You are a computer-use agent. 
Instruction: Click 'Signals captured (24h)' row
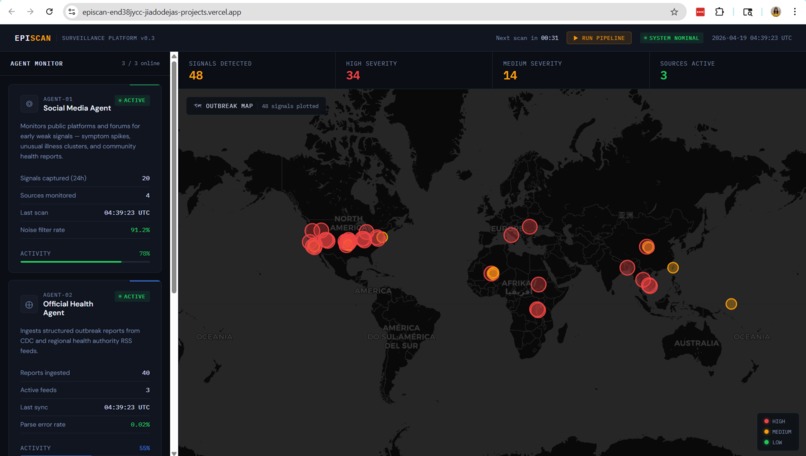pyautogui.click(x=85, y=178)
